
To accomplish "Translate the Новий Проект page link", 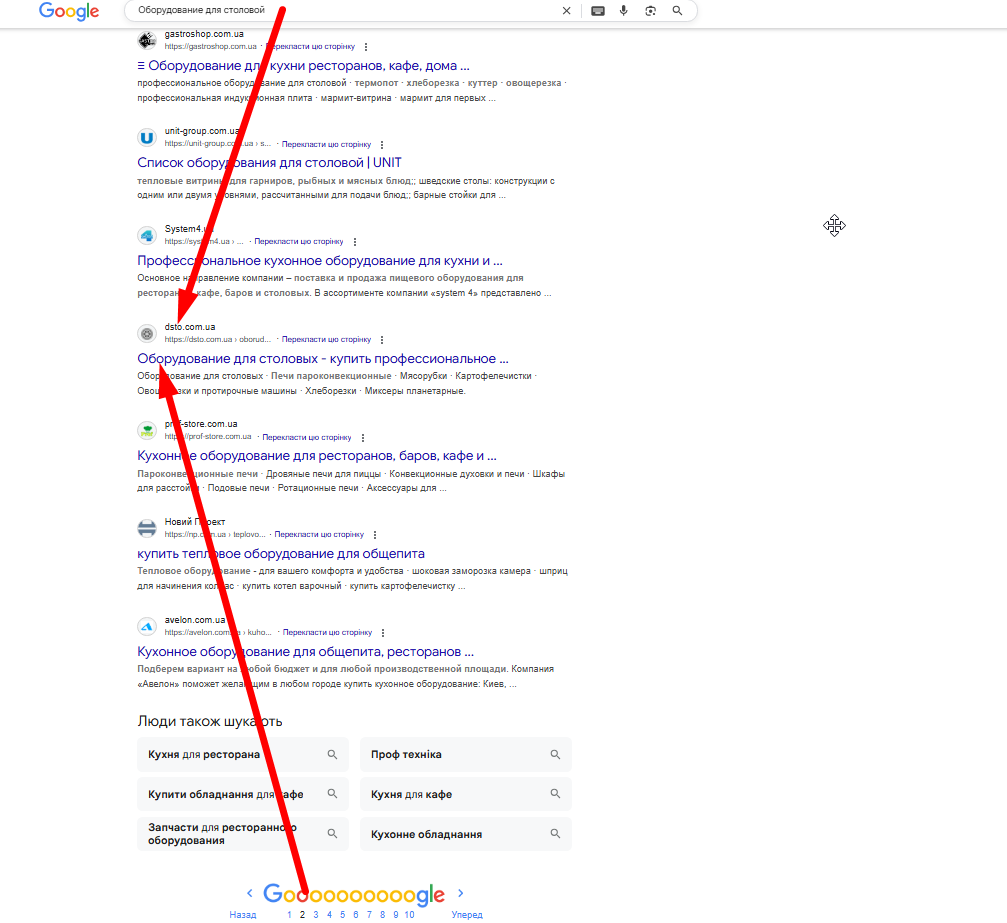I will (319, 535).
